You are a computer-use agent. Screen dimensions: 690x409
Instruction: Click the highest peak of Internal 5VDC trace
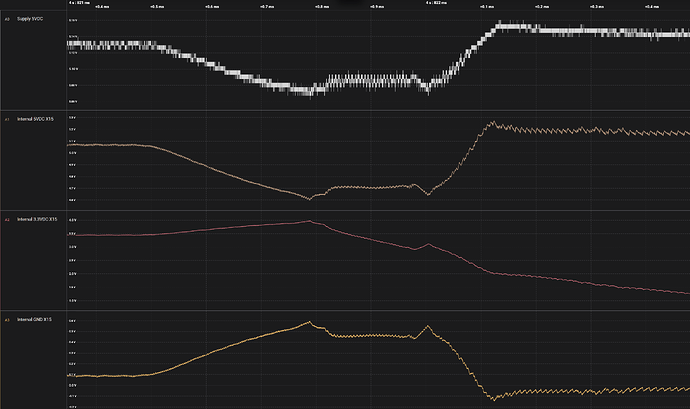point(491,123)
